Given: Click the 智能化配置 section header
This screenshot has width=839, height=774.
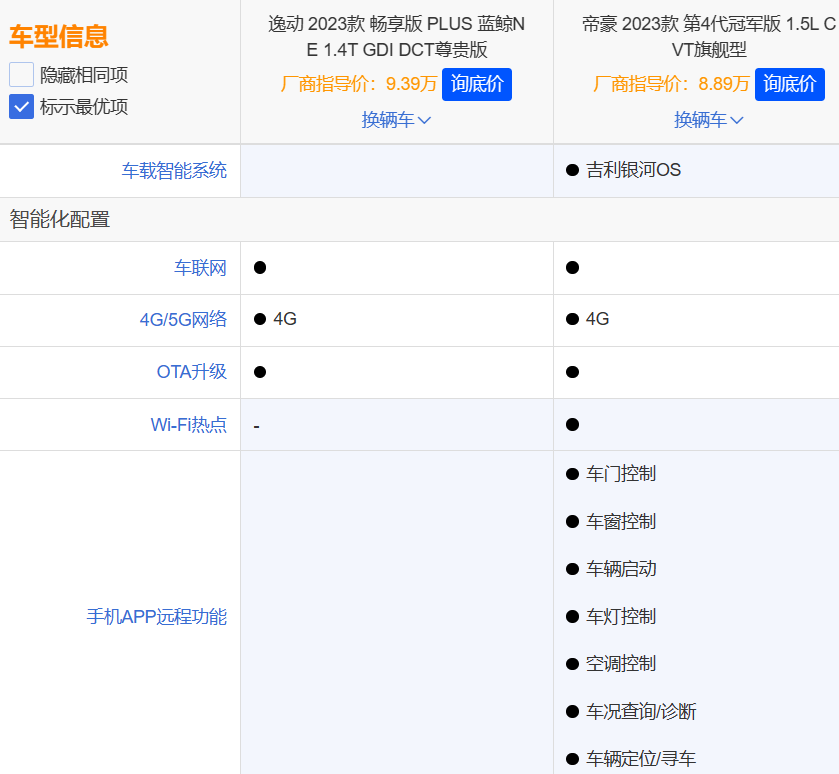Looking at the screenshot, I should 60,219.
